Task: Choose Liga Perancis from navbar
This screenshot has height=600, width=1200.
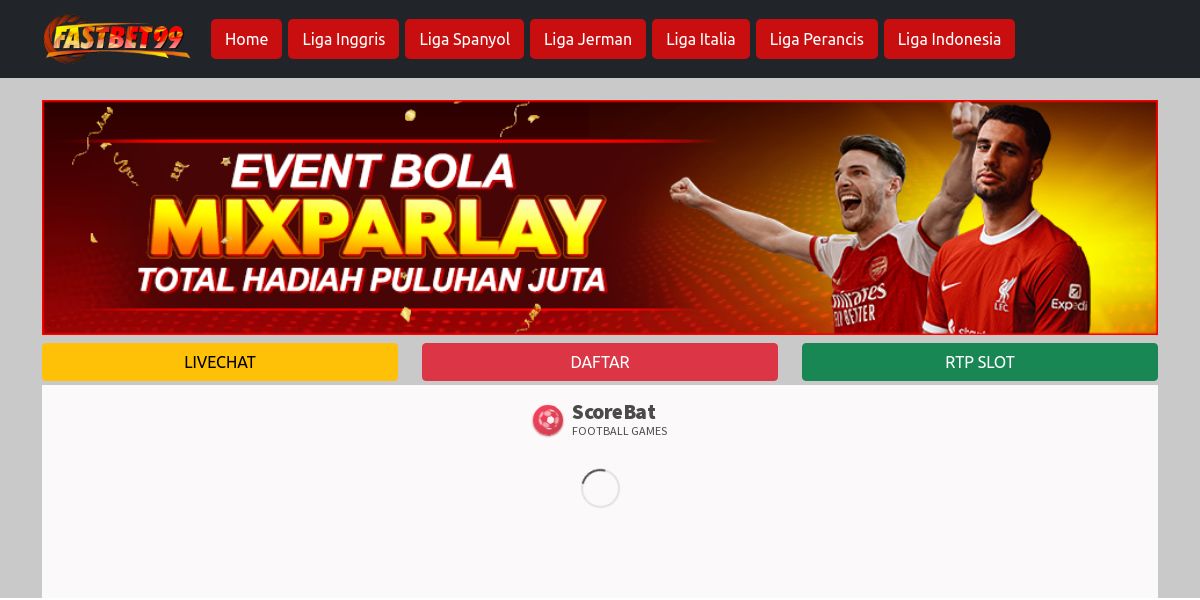Action: [x=817, y=39]
